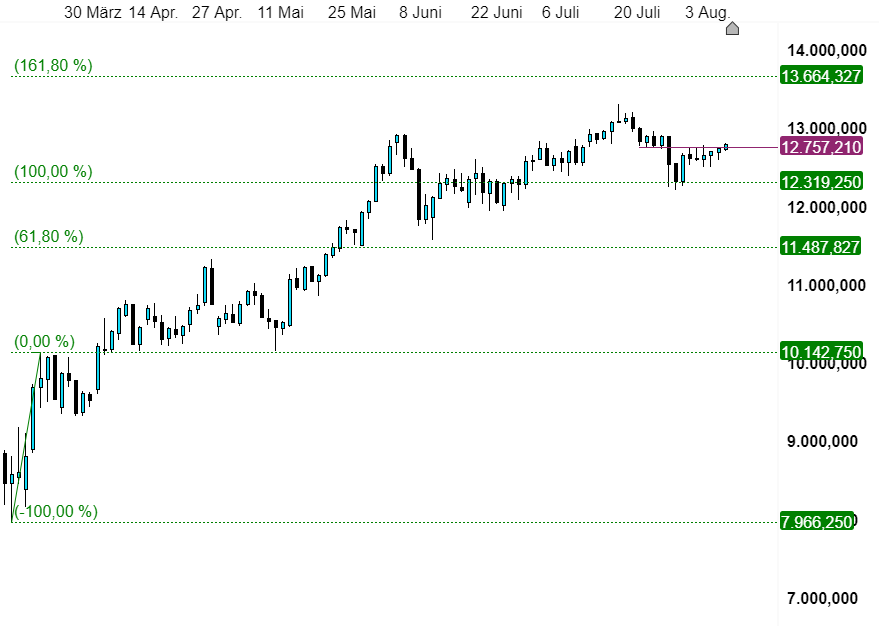Select the purple 12.757,210 current price label
The height and width of the screenshot is (628, 879).
(821, 147)
